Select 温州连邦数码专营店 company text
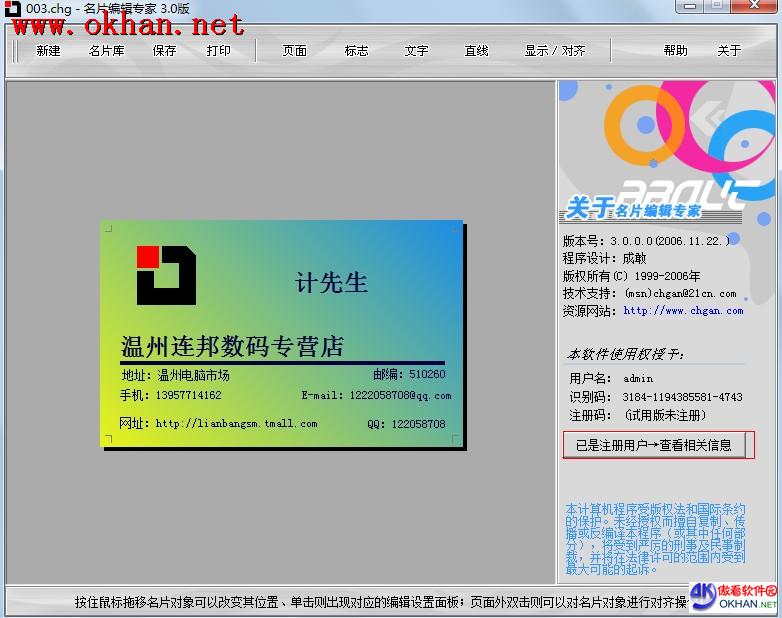782x618 pixels. coord(232,346)
